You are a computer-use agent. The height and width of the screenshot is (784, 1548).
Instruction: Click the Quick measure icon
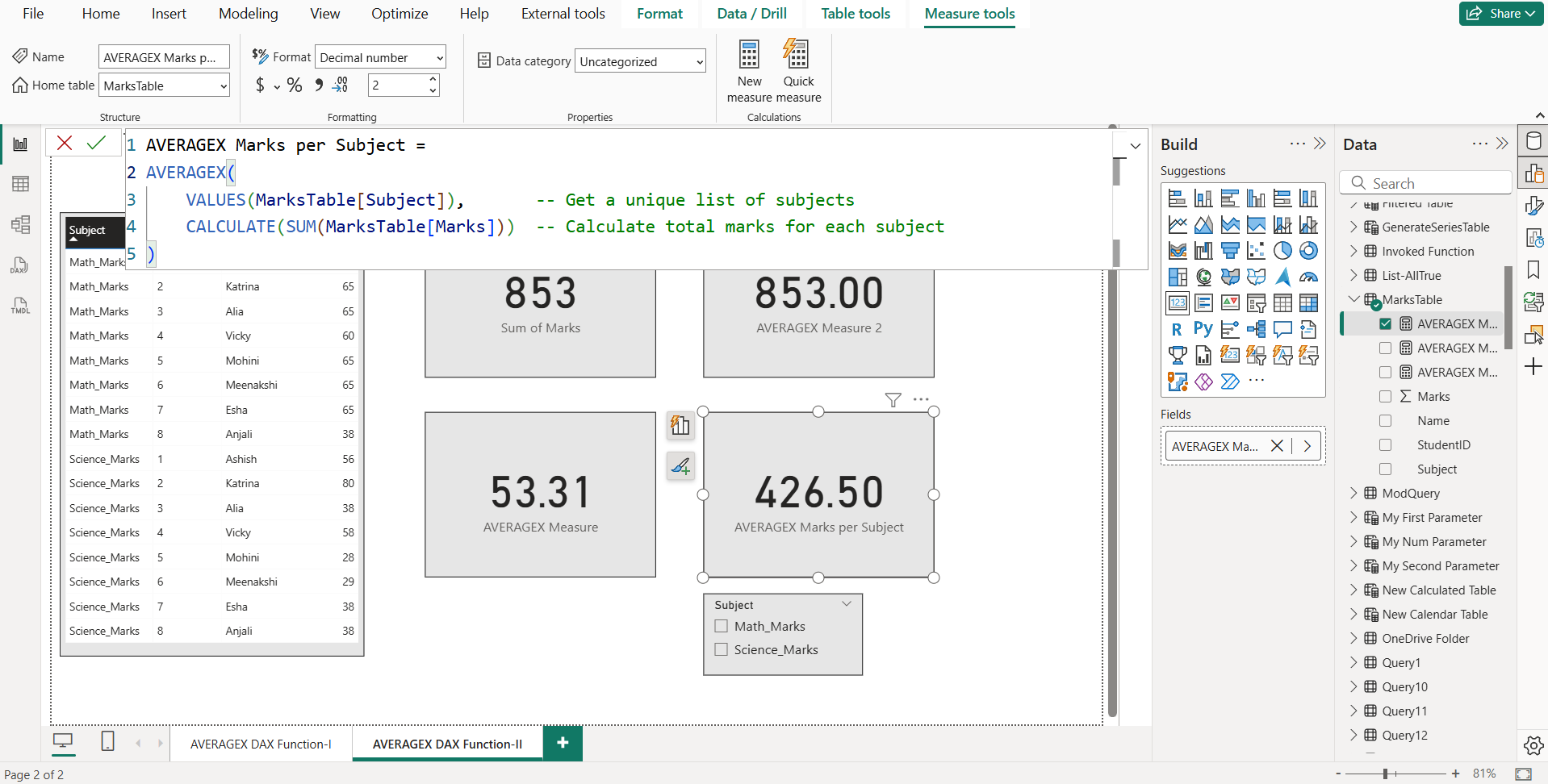point(797,56)
